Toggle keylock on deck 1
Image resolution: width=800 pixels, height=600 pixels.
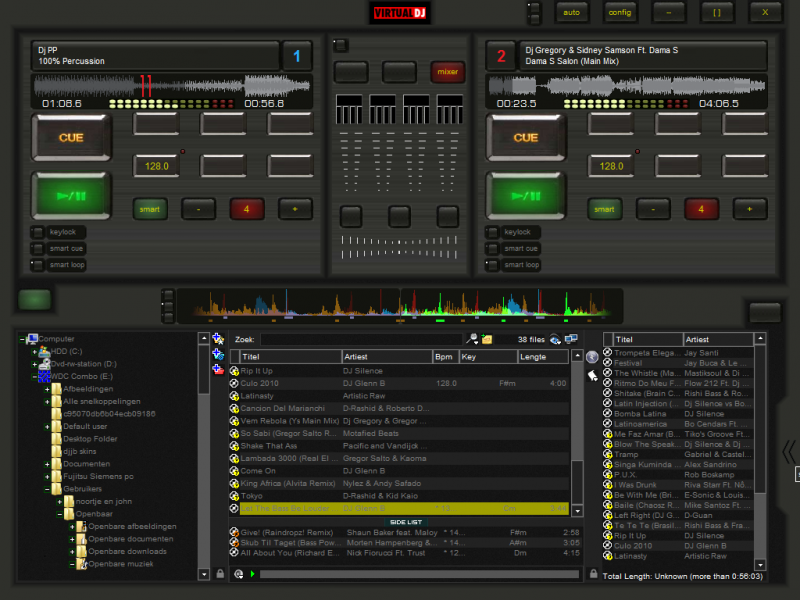[x=38, y=232]
